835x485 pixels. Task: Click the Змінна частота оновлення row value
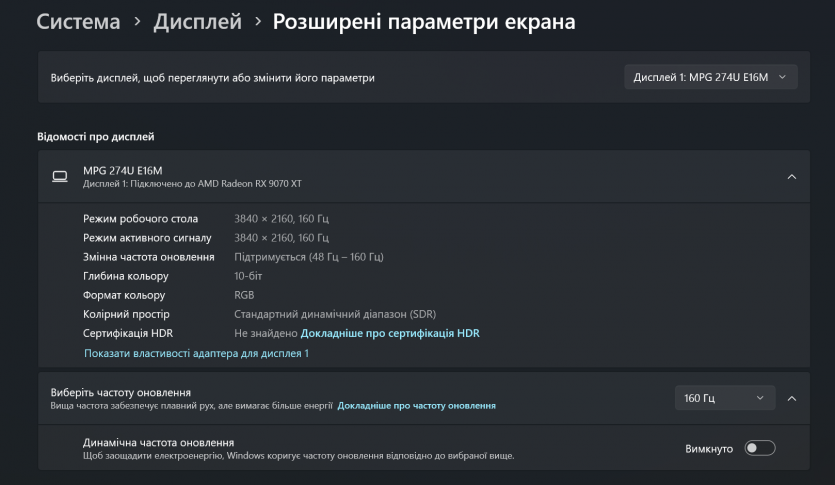(309, 257)
